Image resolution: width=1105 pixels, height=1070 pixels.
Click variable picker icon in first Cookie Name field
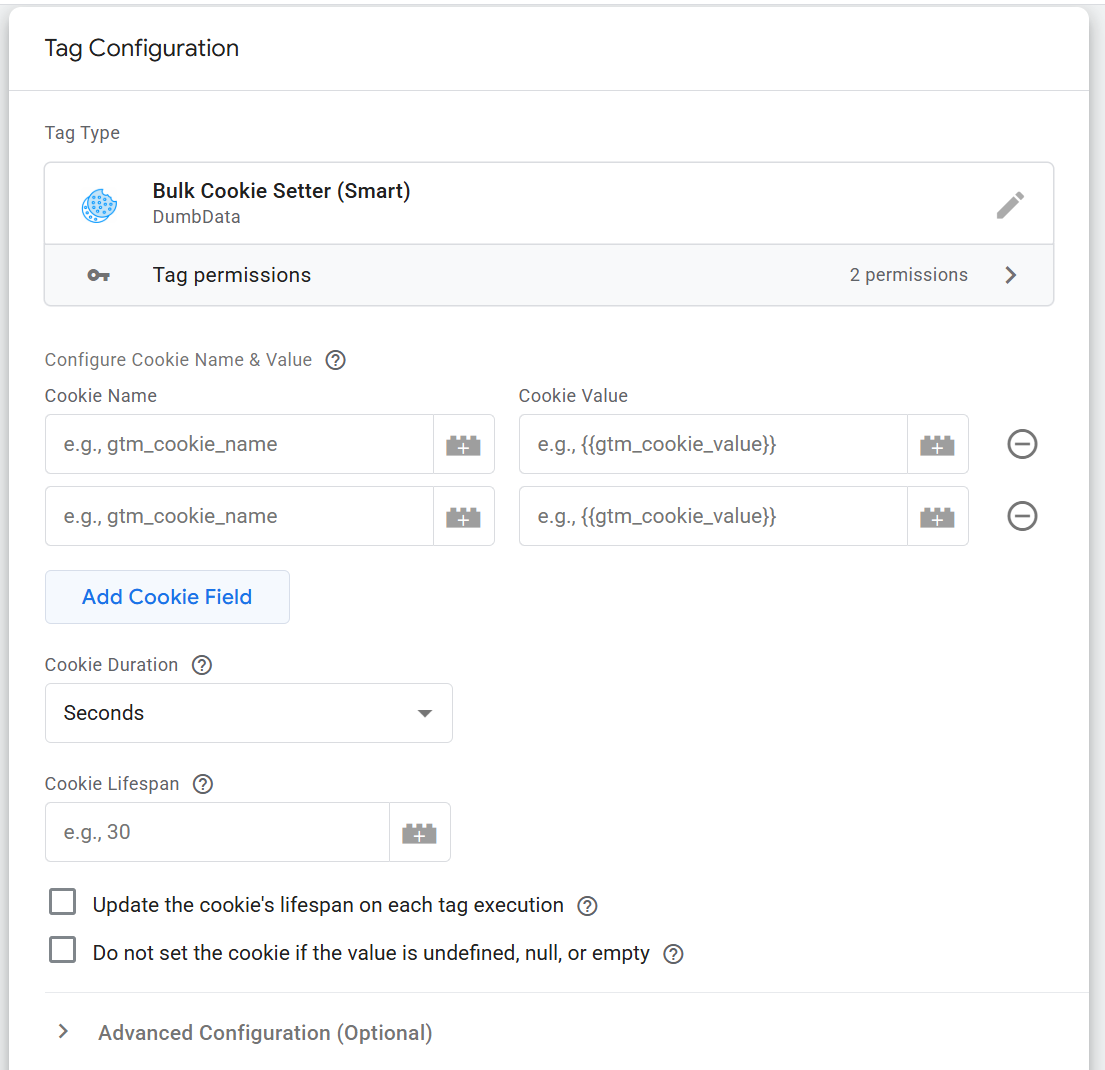463,445
